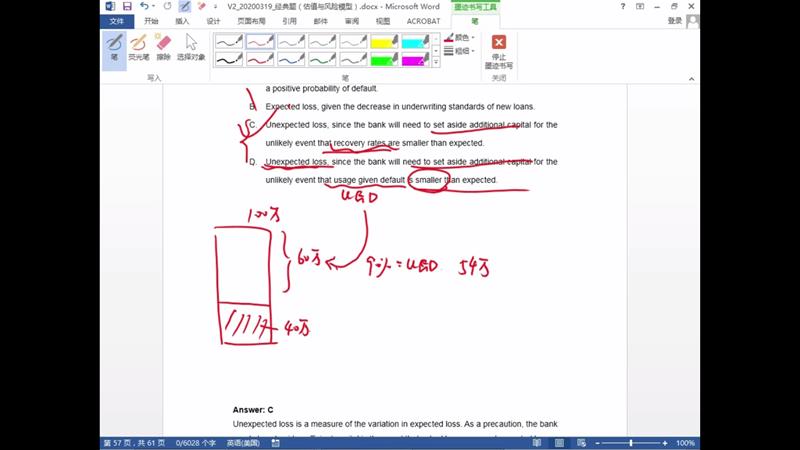Click the zoom slider handle in status bar
Viewport: 800px width, 450px height.
[x=631, y=443]
